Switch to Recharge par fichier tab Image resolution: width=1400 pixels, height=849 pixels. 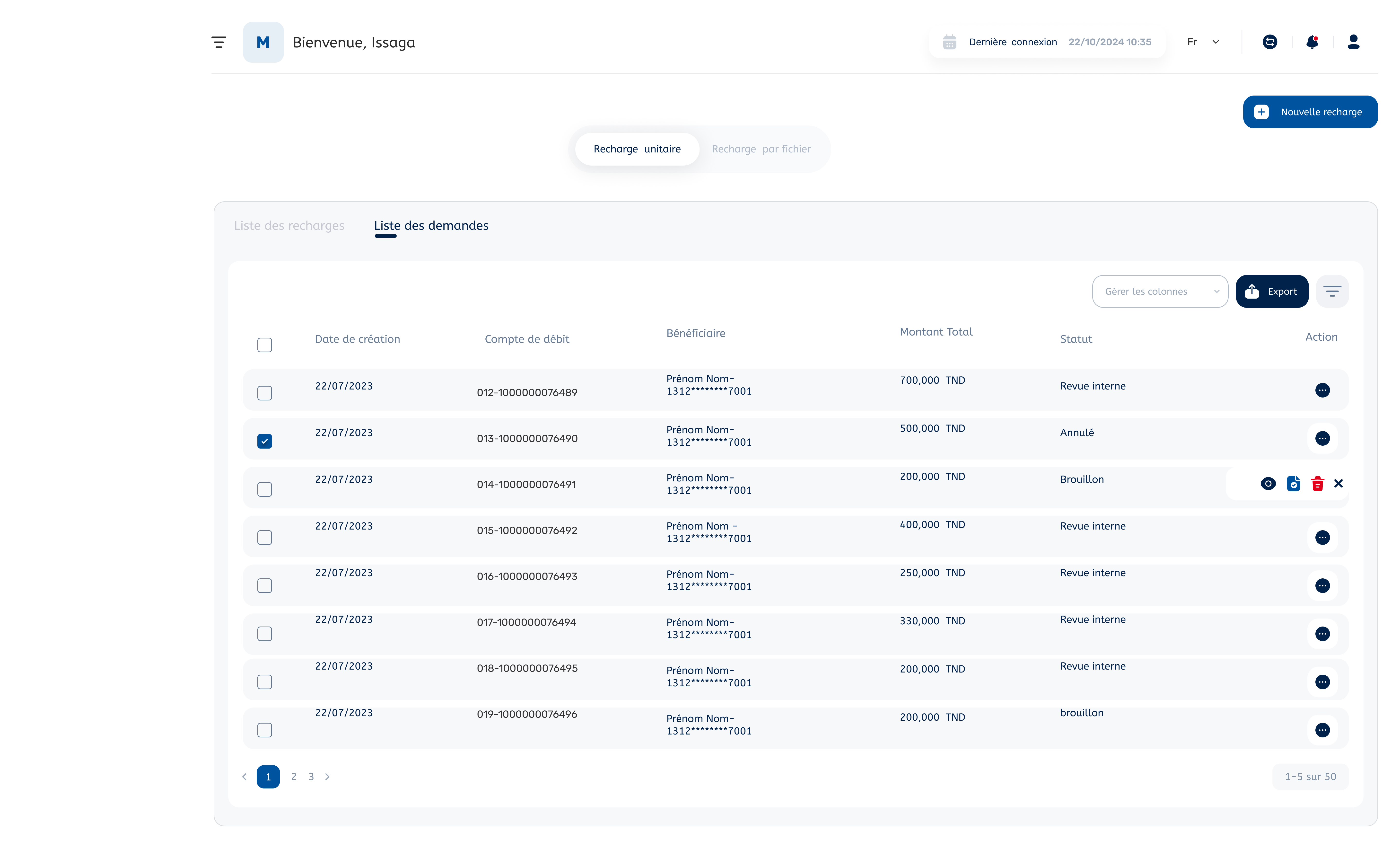761,150
